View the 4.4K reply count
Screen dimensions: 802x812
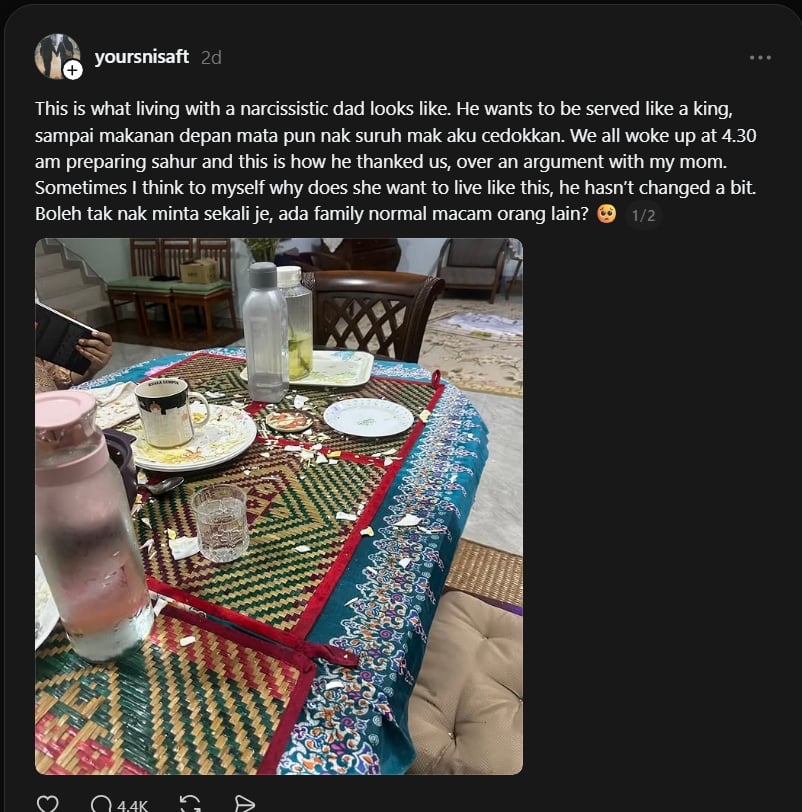click(x=133, y=805)
